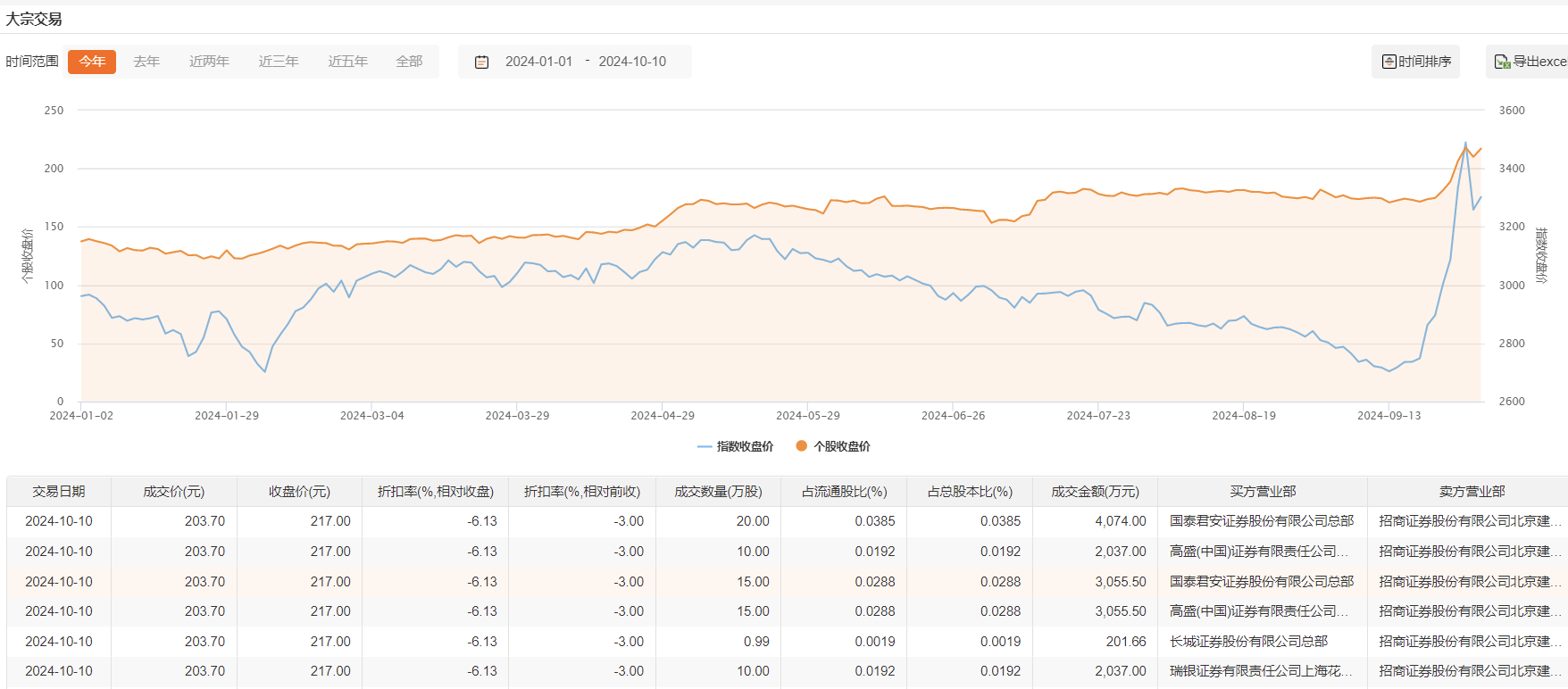Click the orange peak on the price chart

coord(1465,147)
